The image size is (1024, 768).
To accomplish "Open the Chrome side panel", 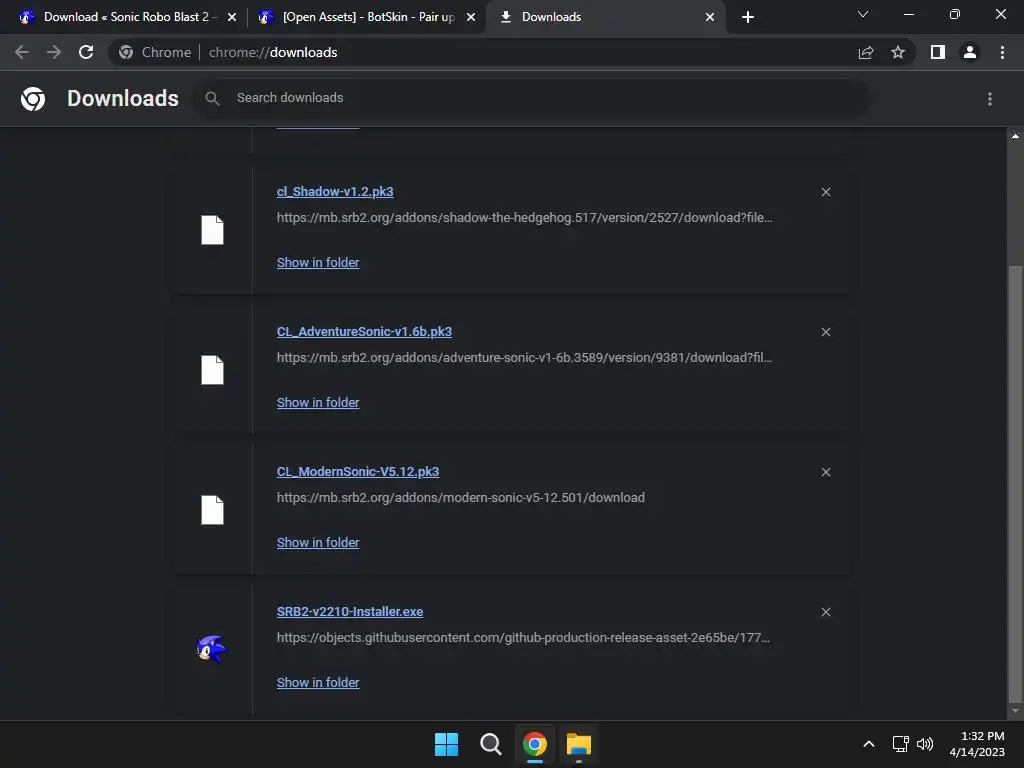I will (938, 52).
